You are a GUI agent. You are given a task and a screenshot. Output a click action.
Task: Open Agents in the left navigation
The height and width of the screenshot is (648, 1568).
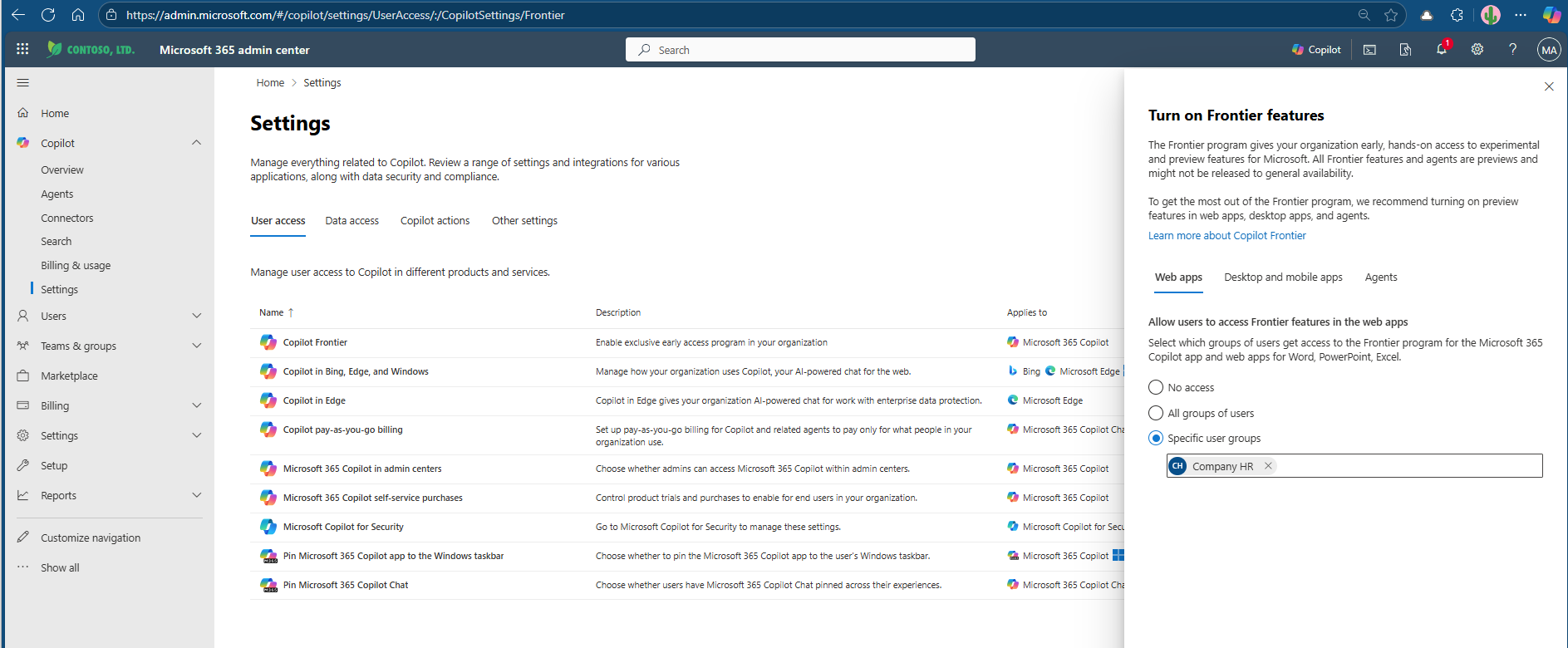click(x=57, y=194)
